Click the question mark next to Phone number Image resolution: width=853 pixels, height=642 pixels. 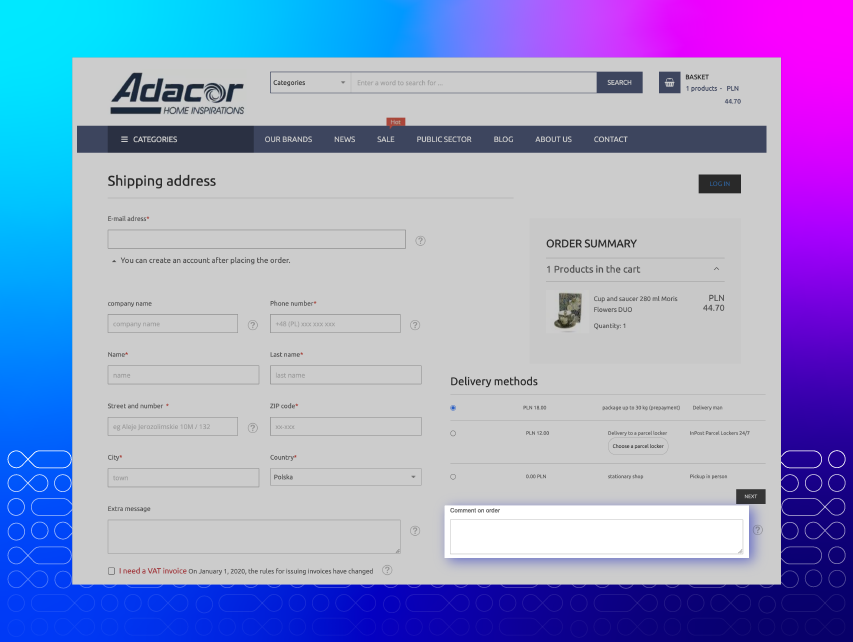click(415, 324)
